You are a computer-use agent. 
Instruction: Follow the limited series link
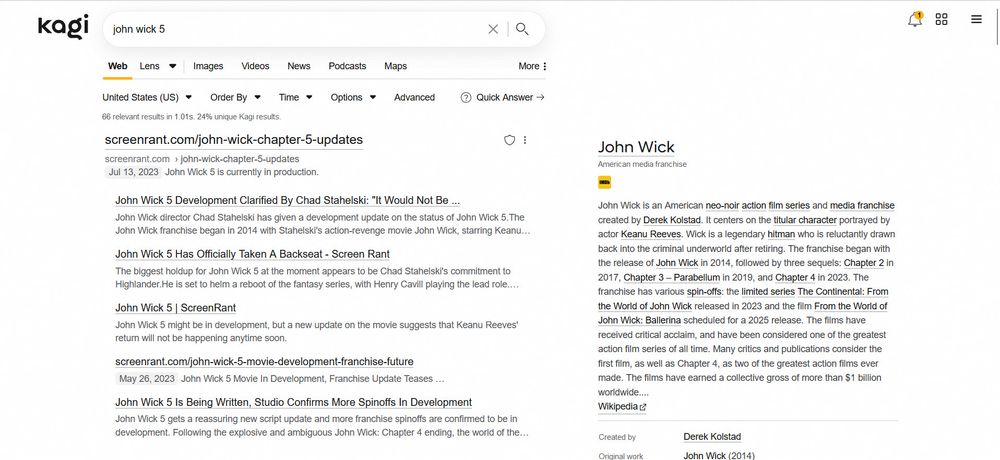coord(768,292)
